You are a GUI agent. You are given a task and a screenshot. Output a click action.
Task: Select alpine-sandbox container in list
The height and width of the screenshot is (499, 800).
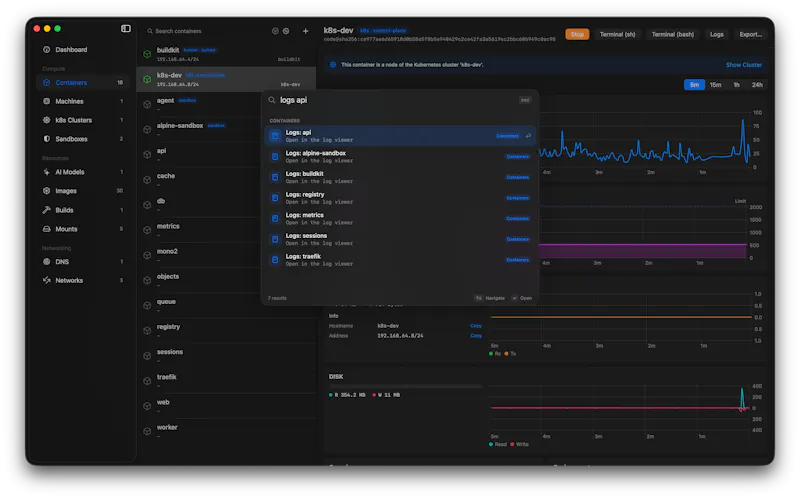(x=200, y=129)
